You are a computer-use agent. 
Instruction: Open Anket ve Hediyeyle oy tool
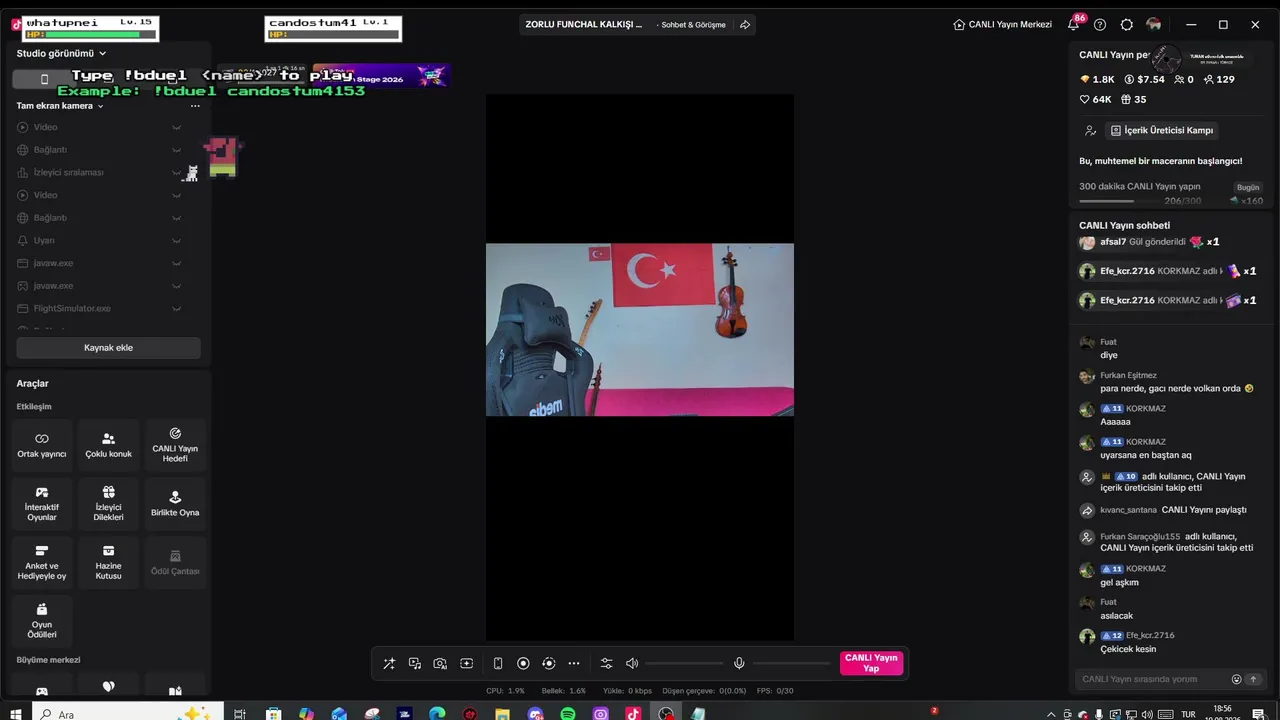pos(42,563)
